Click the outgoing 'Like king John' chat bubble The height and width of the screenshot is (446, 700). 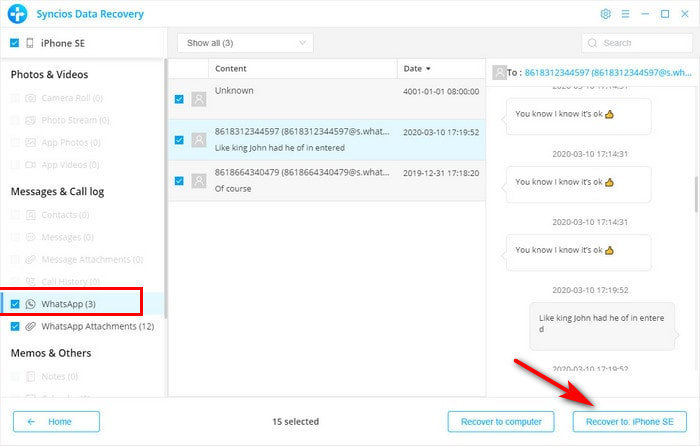[602, 326]
